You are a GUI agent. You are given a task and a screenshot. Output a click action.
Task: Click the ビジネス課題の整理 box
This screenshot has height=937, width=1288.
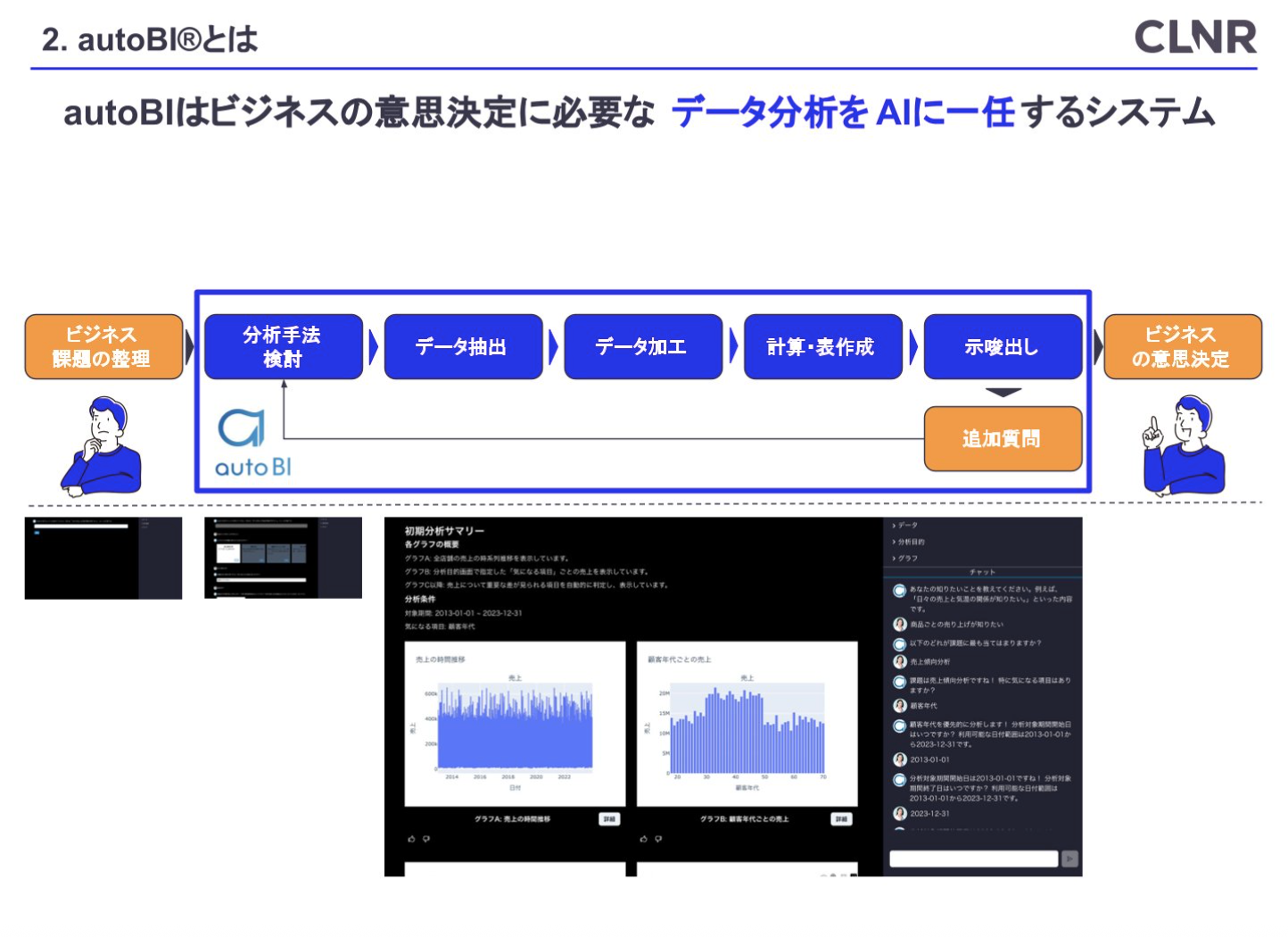[103, 346]
